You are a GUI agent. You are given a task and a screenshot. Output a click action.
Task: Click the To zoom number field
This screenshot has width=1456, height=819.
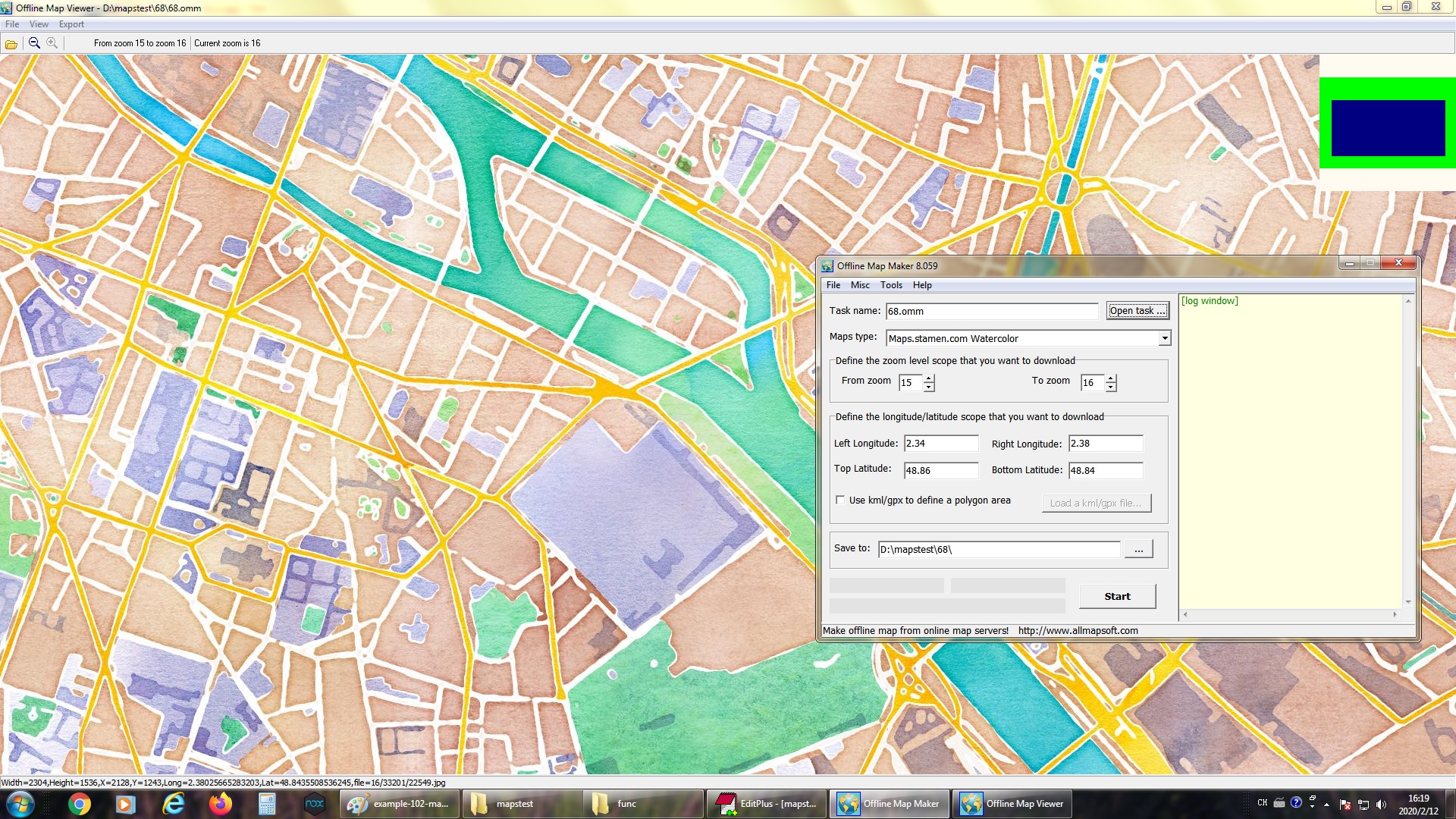(1093, 383)
